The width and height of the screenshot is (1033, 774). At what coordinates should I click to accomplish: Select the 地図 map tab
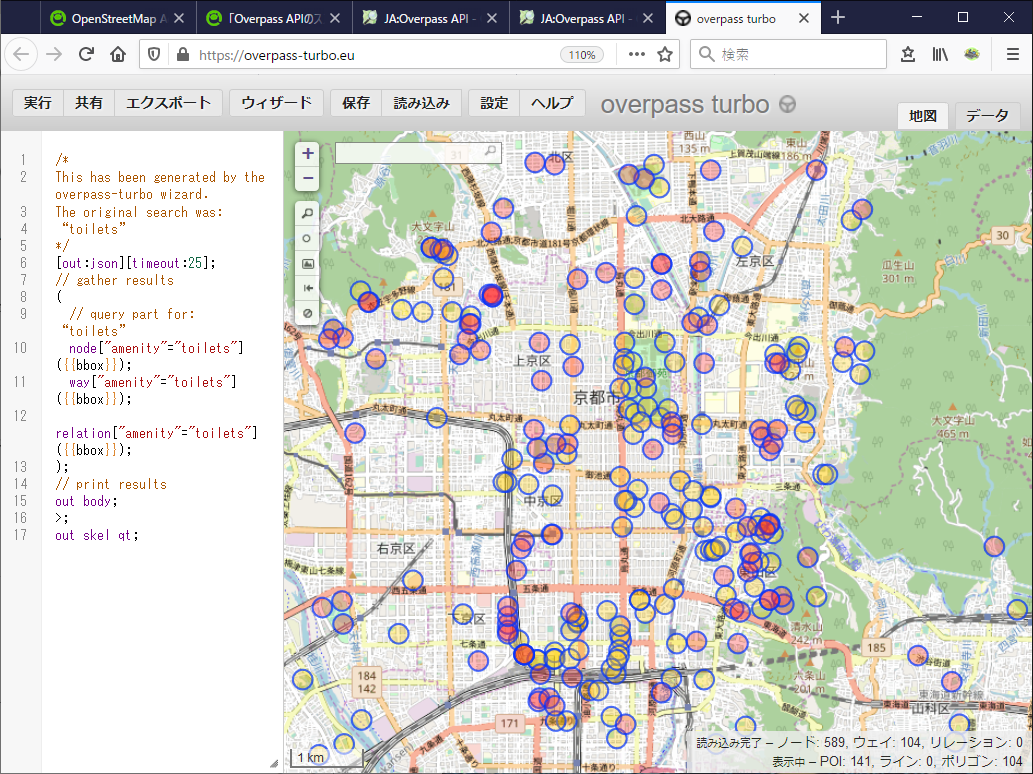tap(923, 116)
